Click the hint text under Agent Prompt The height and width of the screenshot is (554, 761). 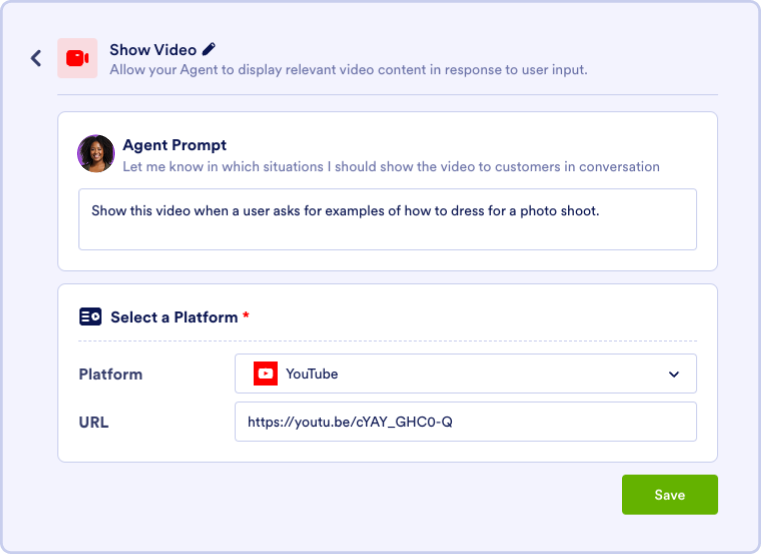(391, 167)
